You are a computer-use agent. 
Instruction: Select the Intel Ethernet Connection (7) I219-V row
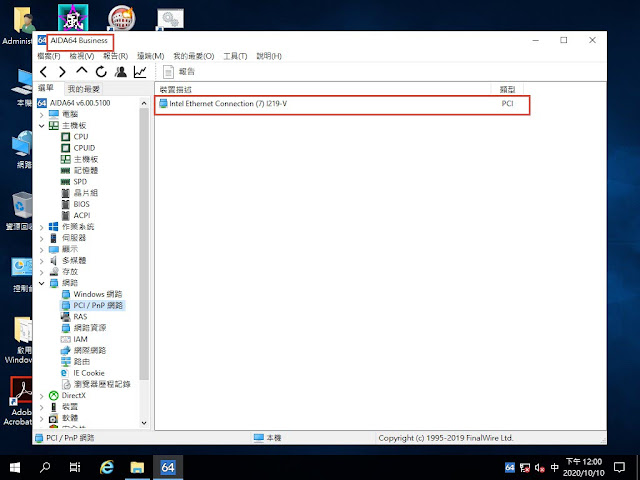(x=342, y=104)
